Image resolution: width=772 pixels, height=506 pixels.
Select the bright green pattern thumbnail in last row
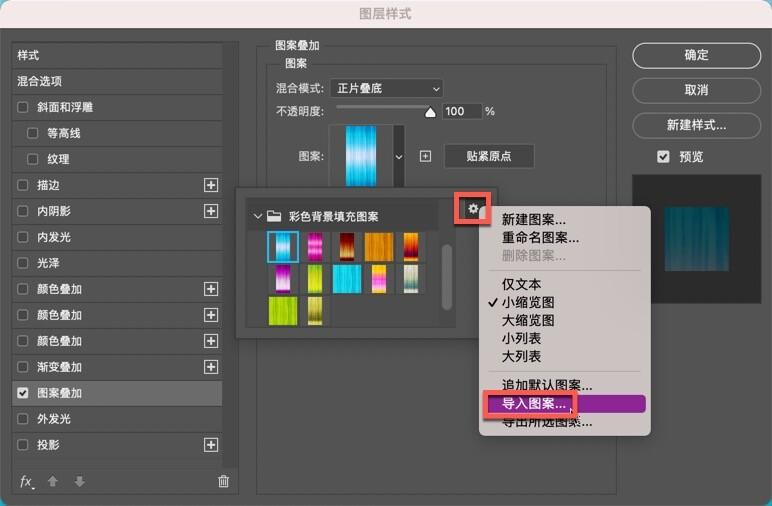coord(283,311)
